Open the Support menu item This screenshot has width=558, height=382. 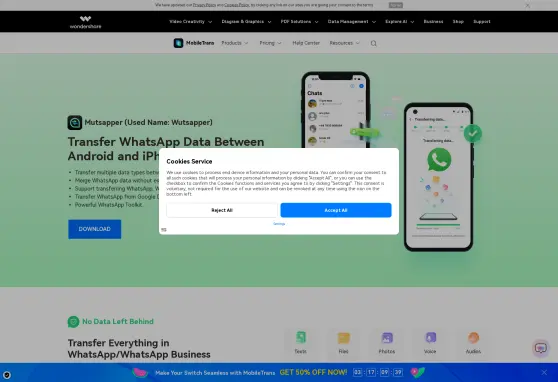[481, 22]
